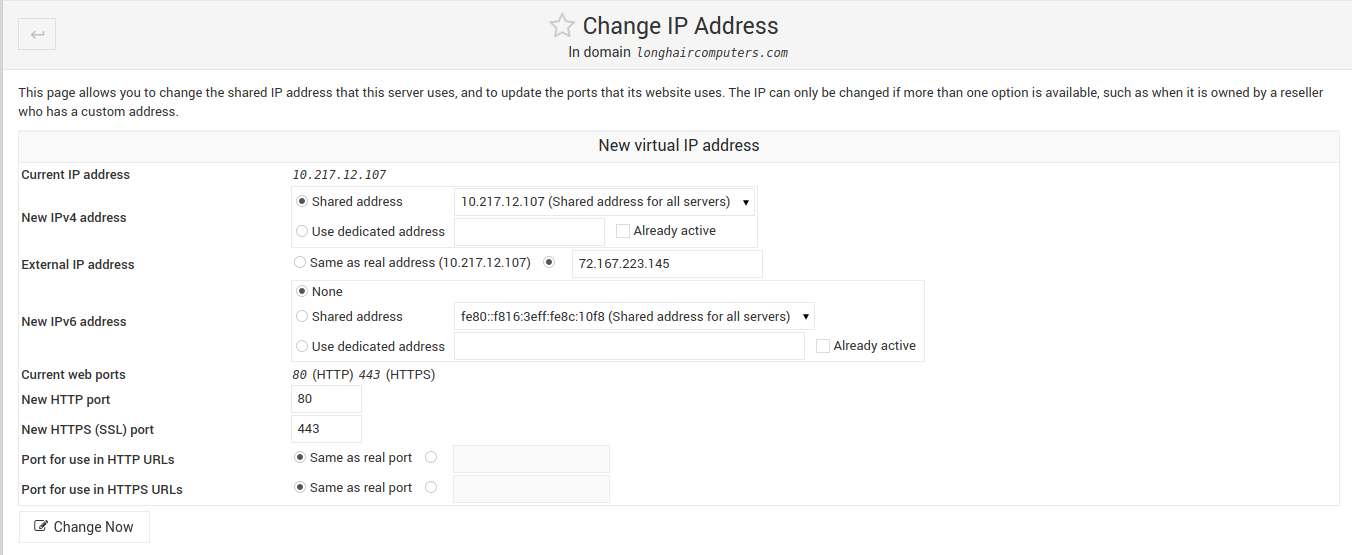1352x555 pixels.
Task: Check IPv4 Already active checkbox
Action: pyautogui.click(x=623, y=231)
